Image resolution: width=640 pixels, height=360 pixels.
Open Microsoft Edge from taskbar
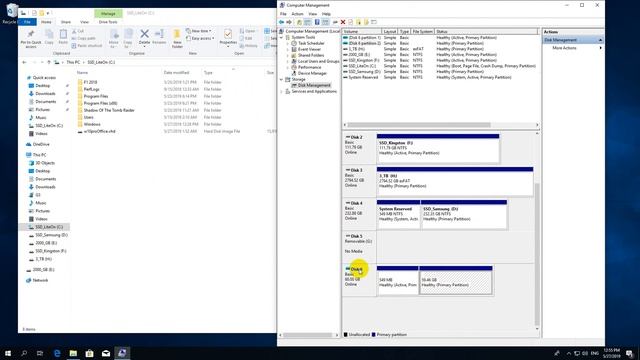[x=57, y=353]
